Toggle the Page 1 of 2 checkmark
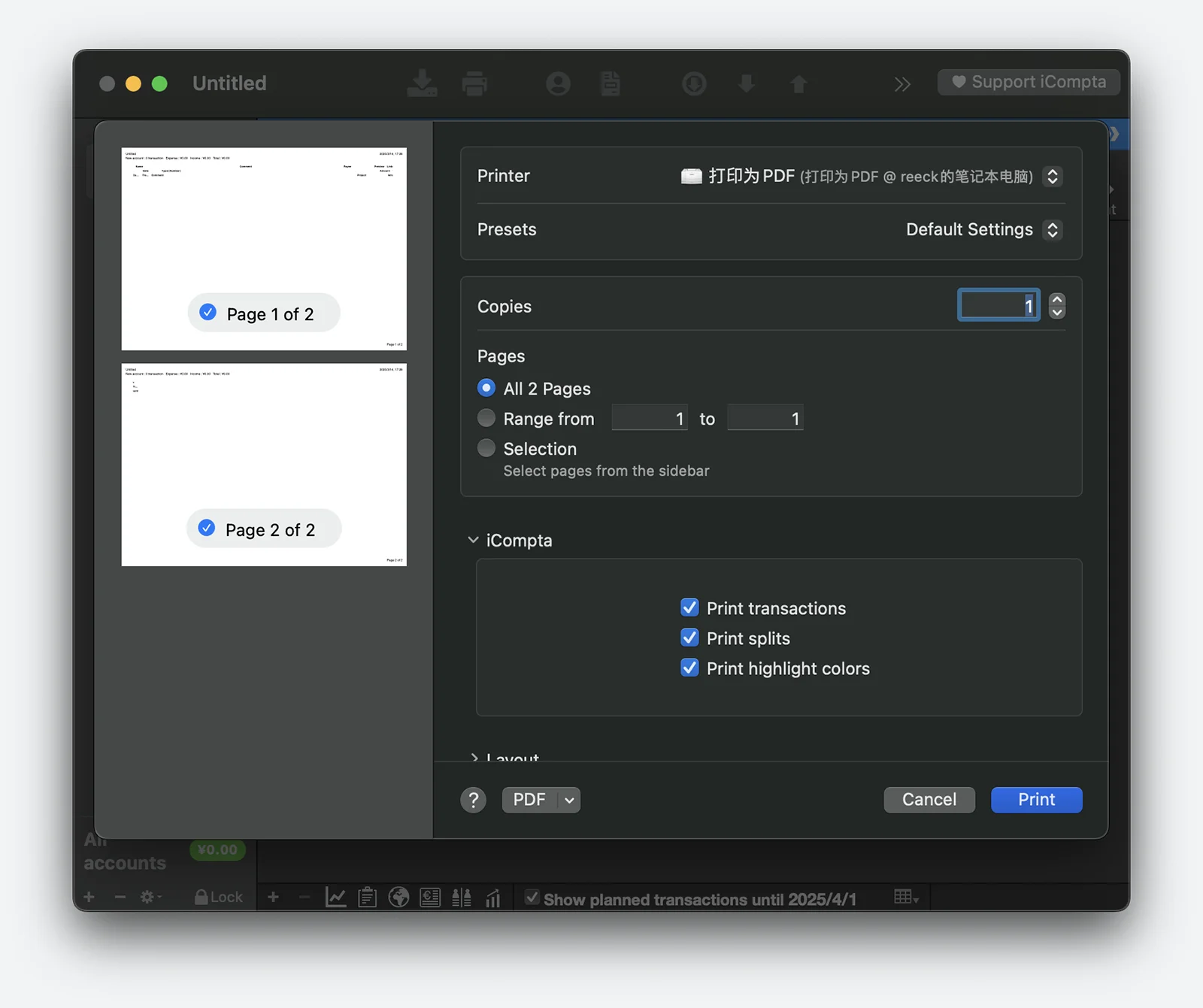The image size is (1203, 1008). coord(208,313)
